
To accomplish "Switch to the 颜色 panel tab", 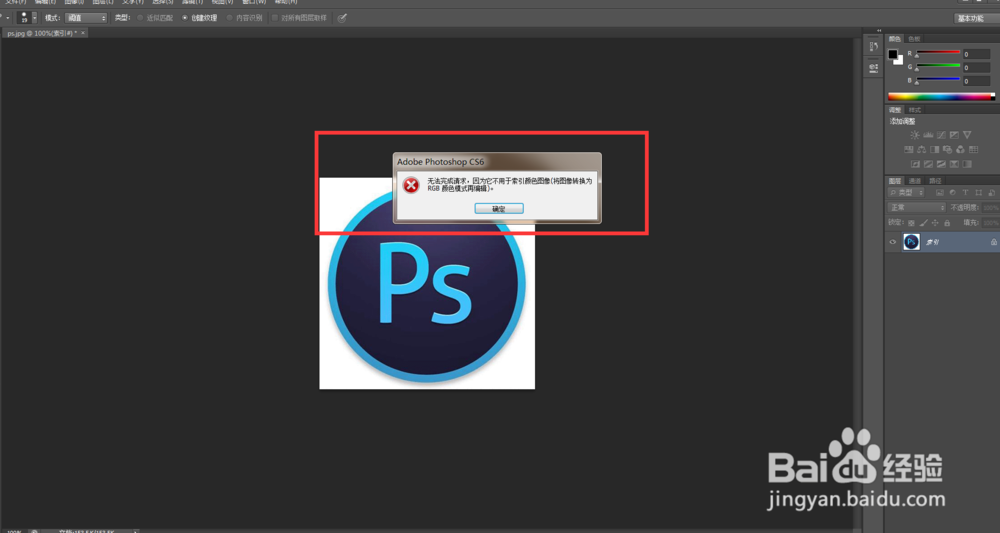I will click(x=895, y=39).
